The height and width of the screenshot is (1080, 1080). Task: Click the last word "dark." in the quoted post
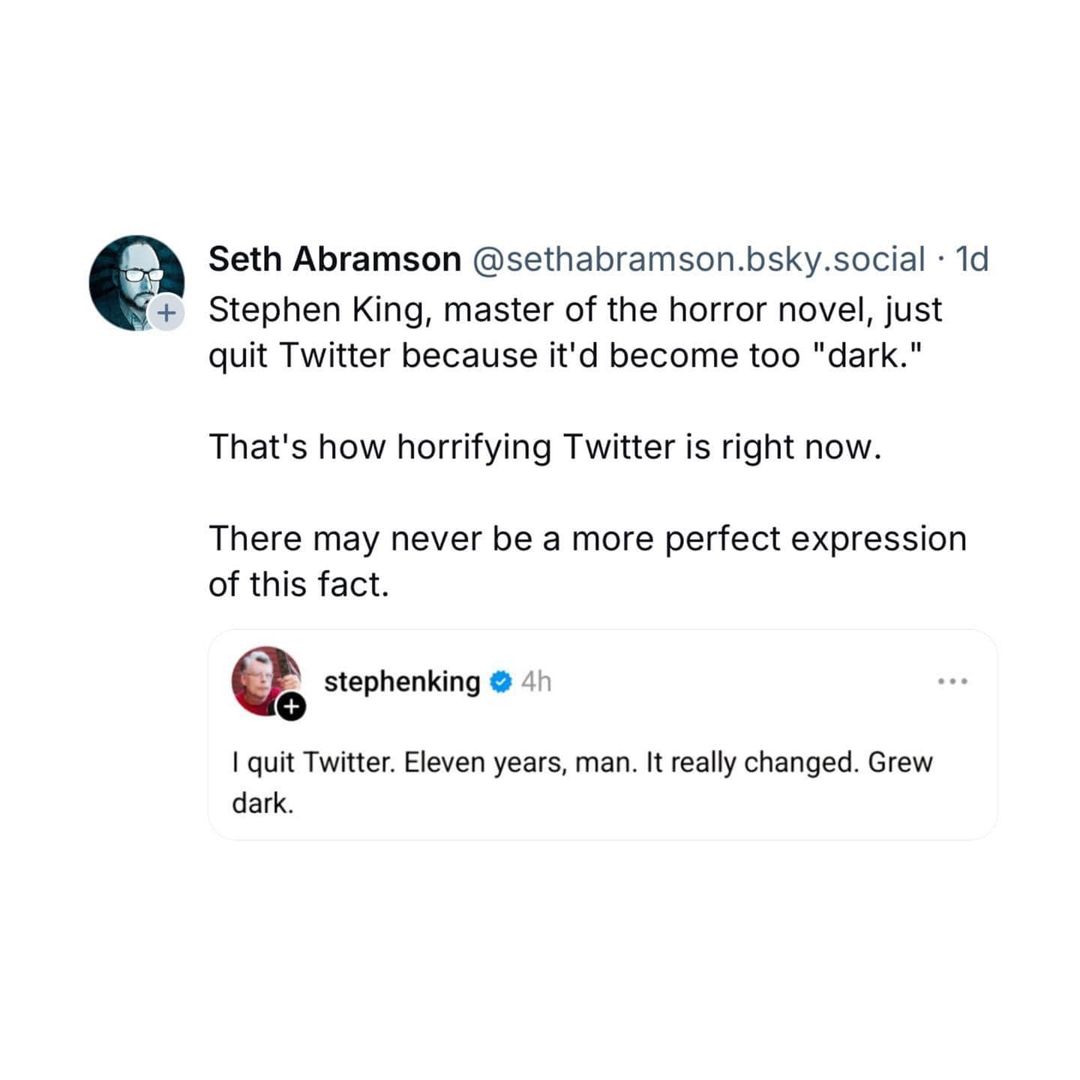[262, 803]
